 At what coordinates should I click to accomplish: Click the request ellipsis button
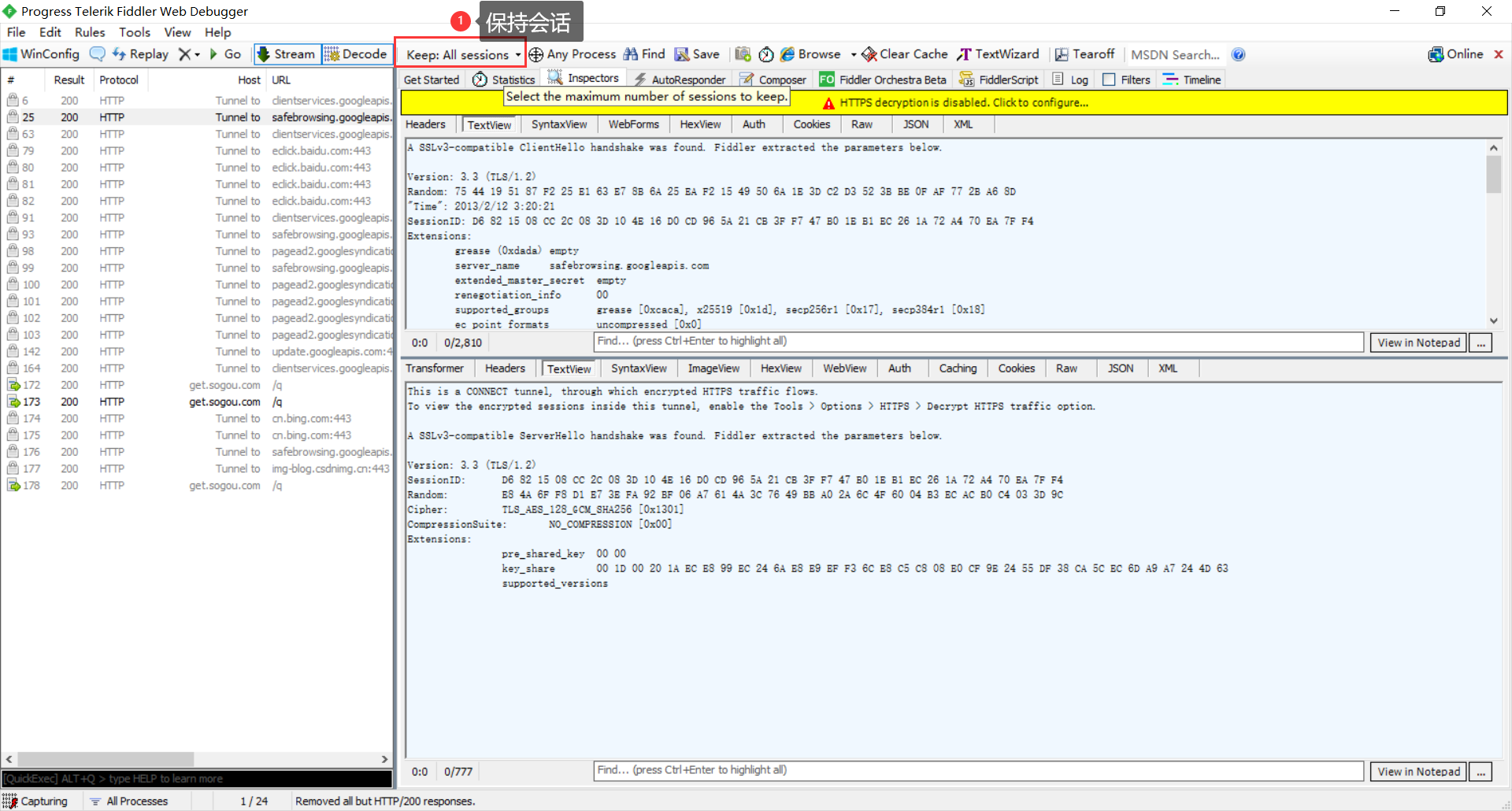pyautogui.click(x=1480, y=343)
